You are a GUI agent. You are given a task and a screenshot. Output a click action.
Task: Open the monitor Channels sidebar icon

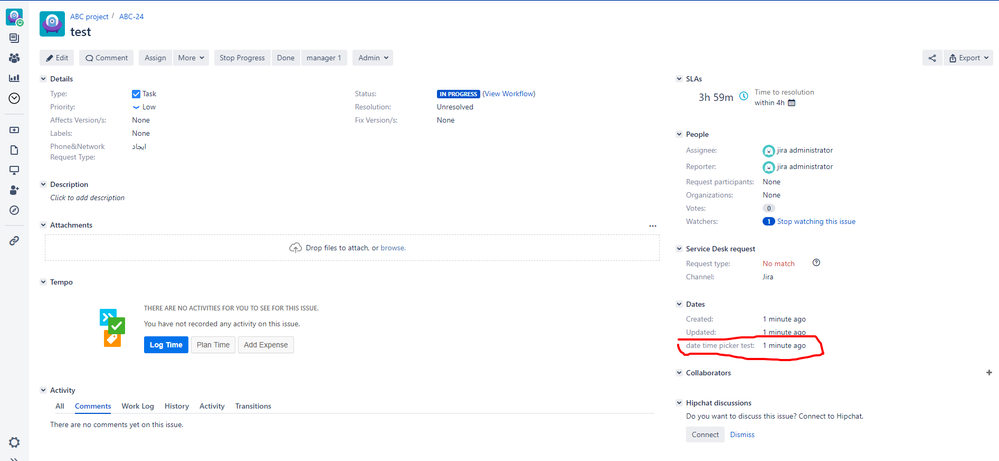point(14,170)
